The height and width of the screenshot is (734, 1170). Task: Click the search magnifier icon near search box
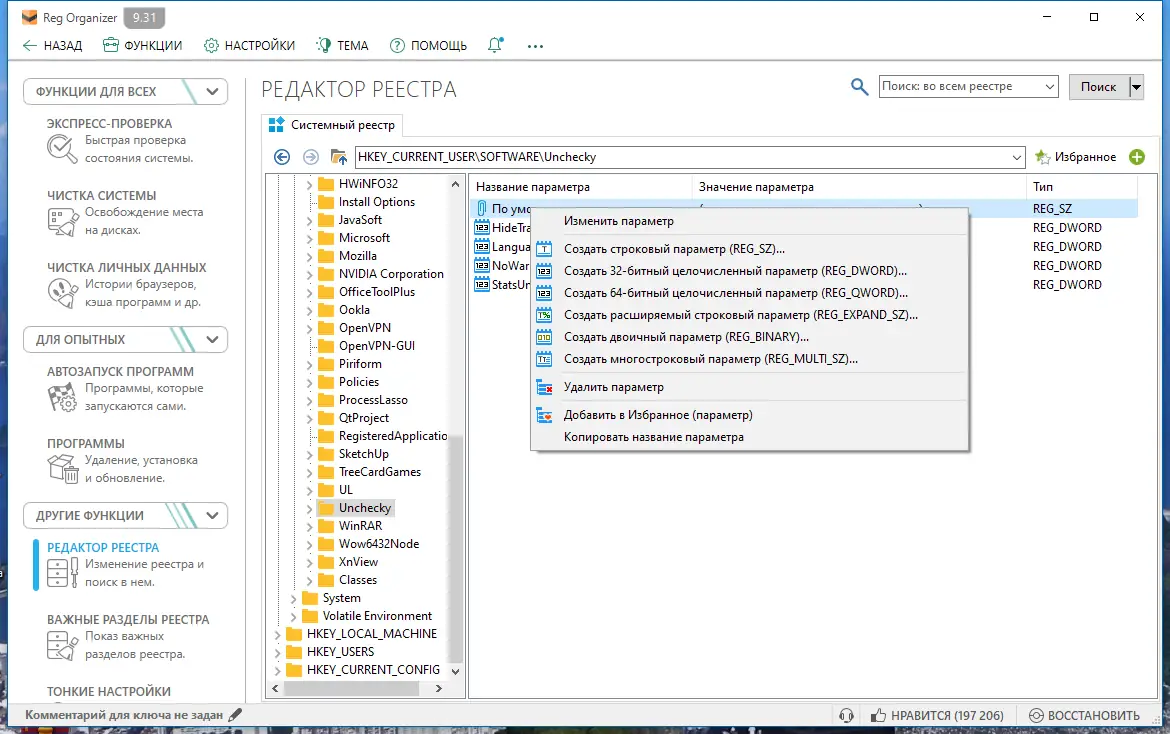coord(859,86)
